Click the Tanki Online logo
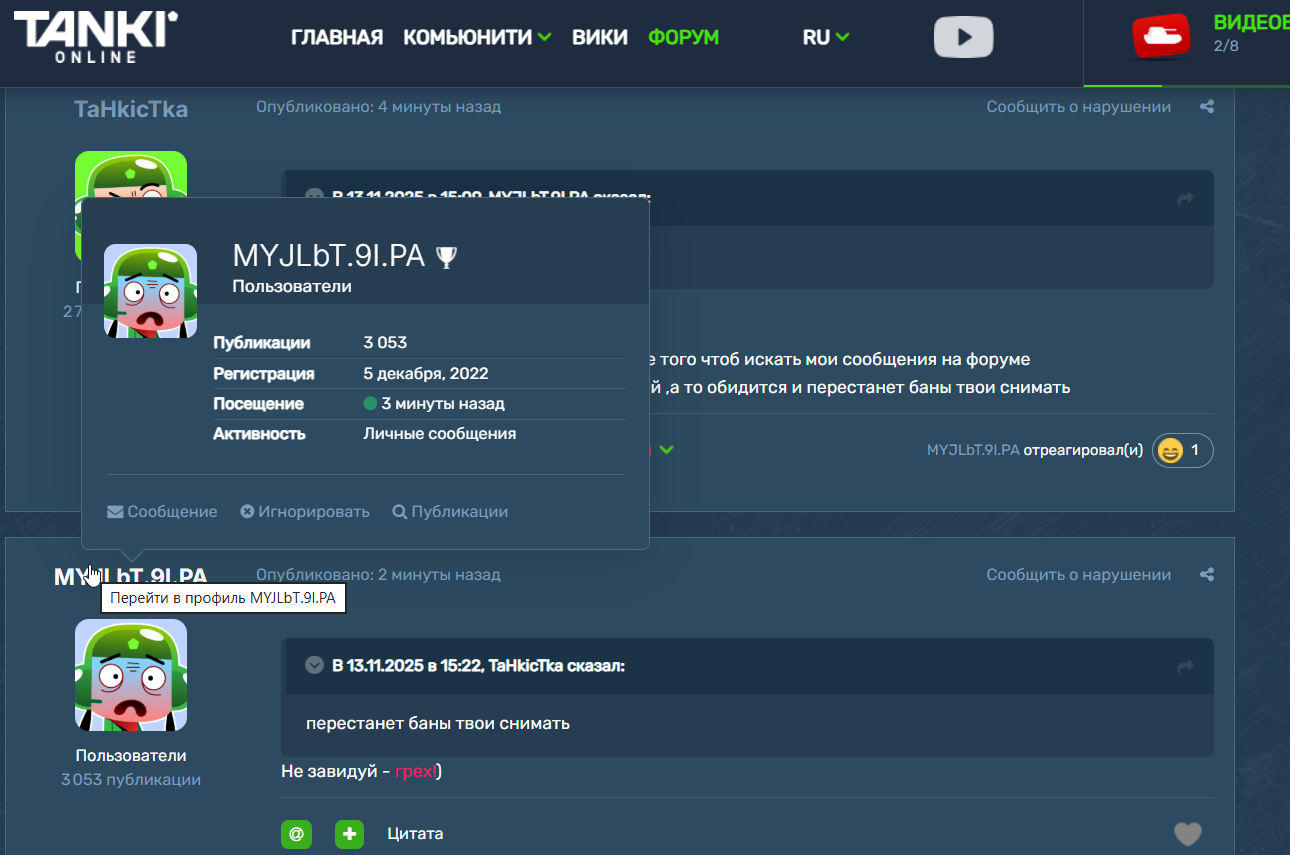1290x855 pixels. [x=96, y=38]
